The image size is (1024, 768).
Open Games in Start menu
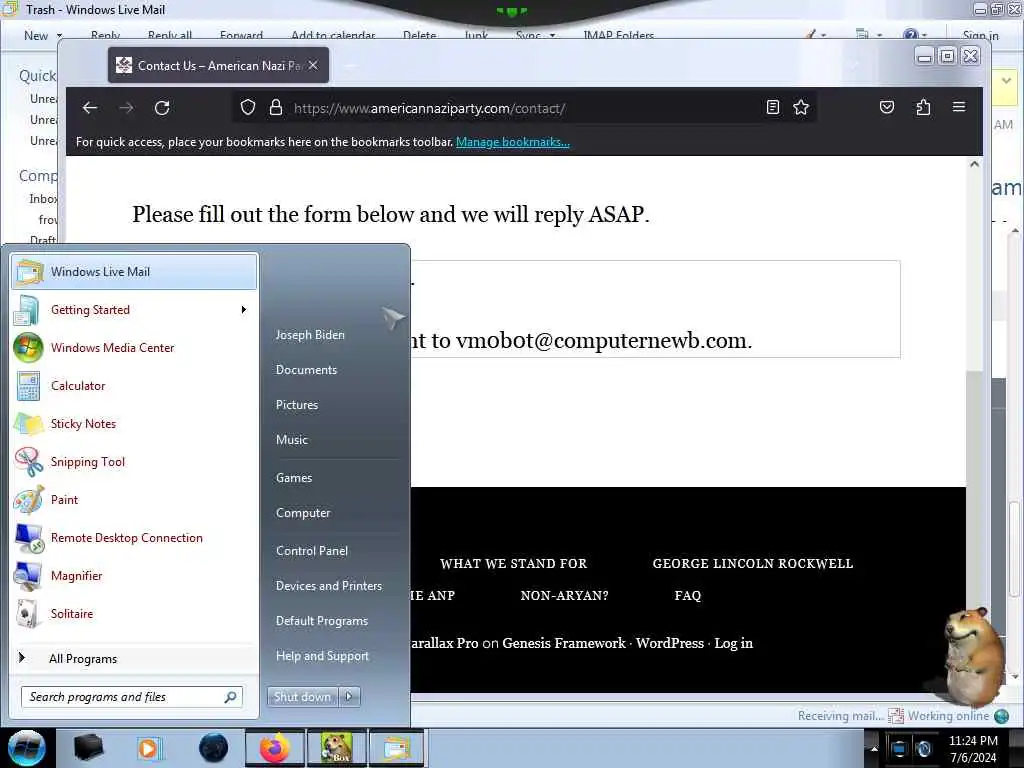pos(294,478)
